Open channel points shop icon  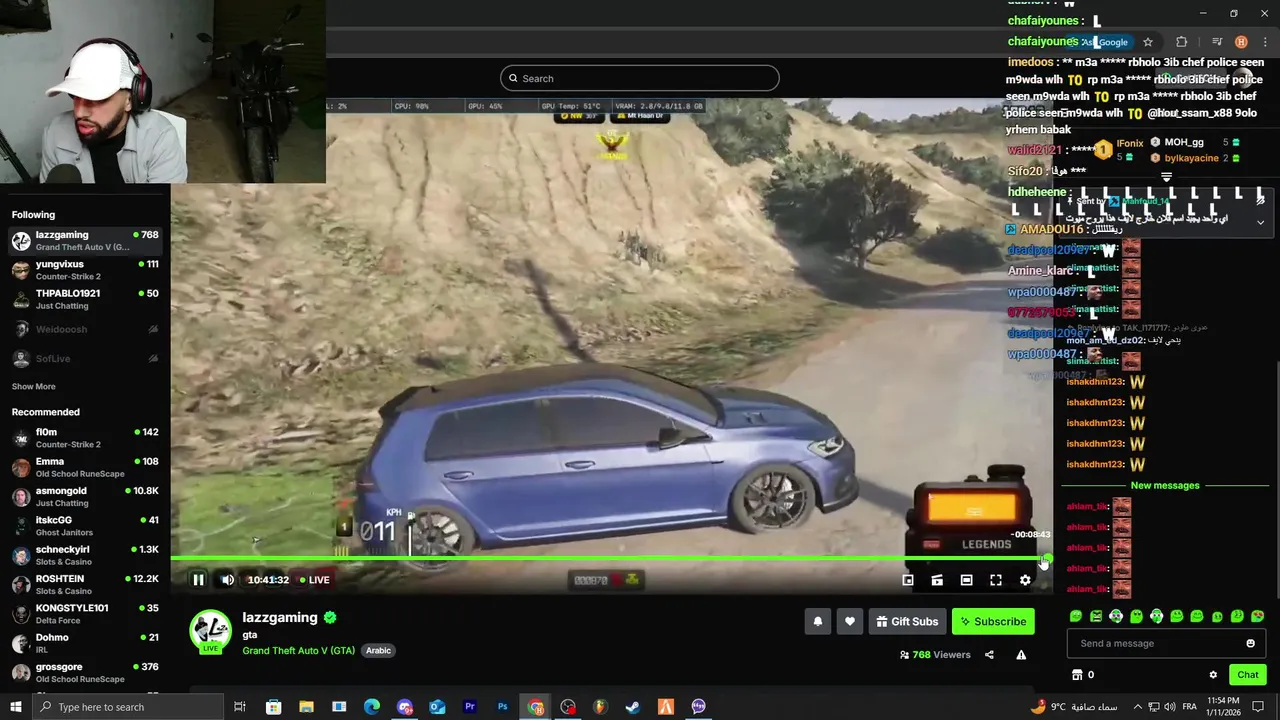click(1077, 675)
